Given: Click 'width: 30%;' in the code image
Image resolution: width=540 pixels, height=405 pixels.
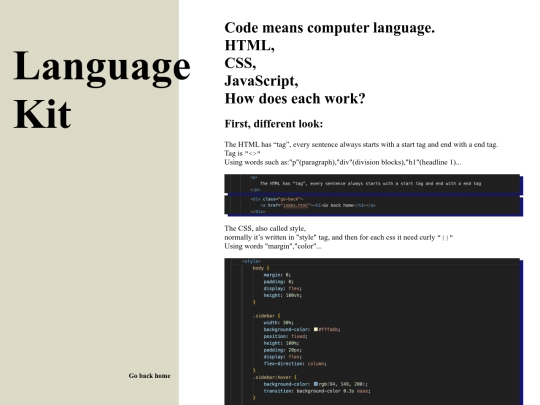Looking at the screenshot, I should (x=279, y=323).
